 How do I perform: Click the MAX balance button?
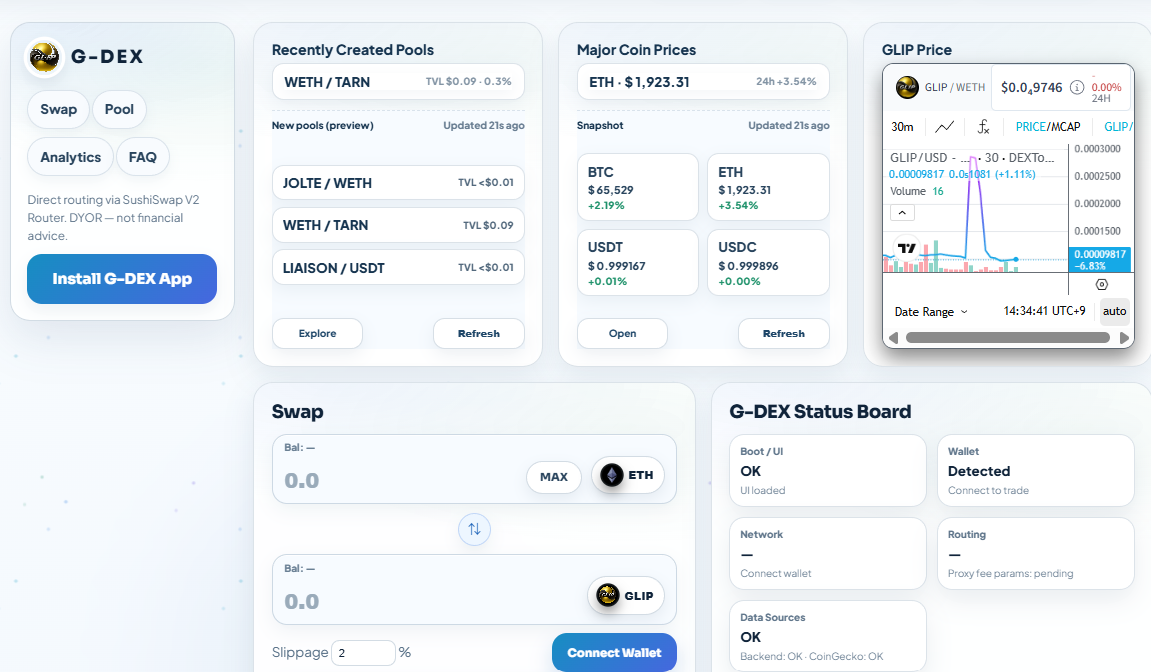pyautogui.click(x=553, y=477)
